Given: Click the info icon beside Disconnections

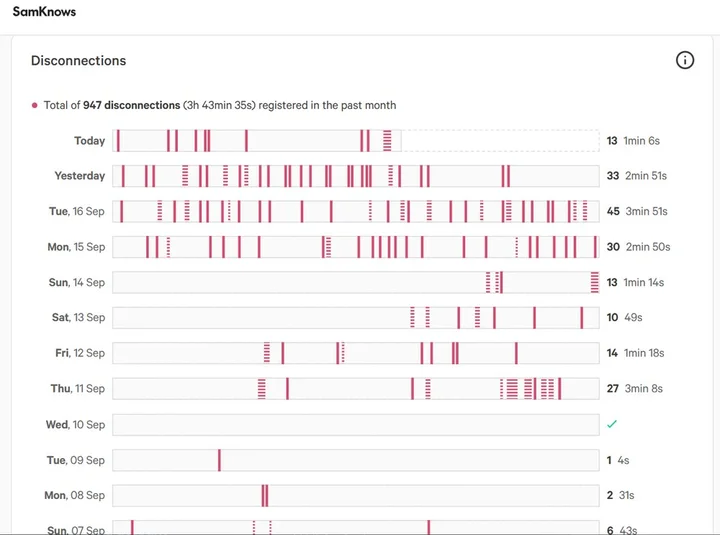Looking at the screenshot, I should (x=685, y=60).
